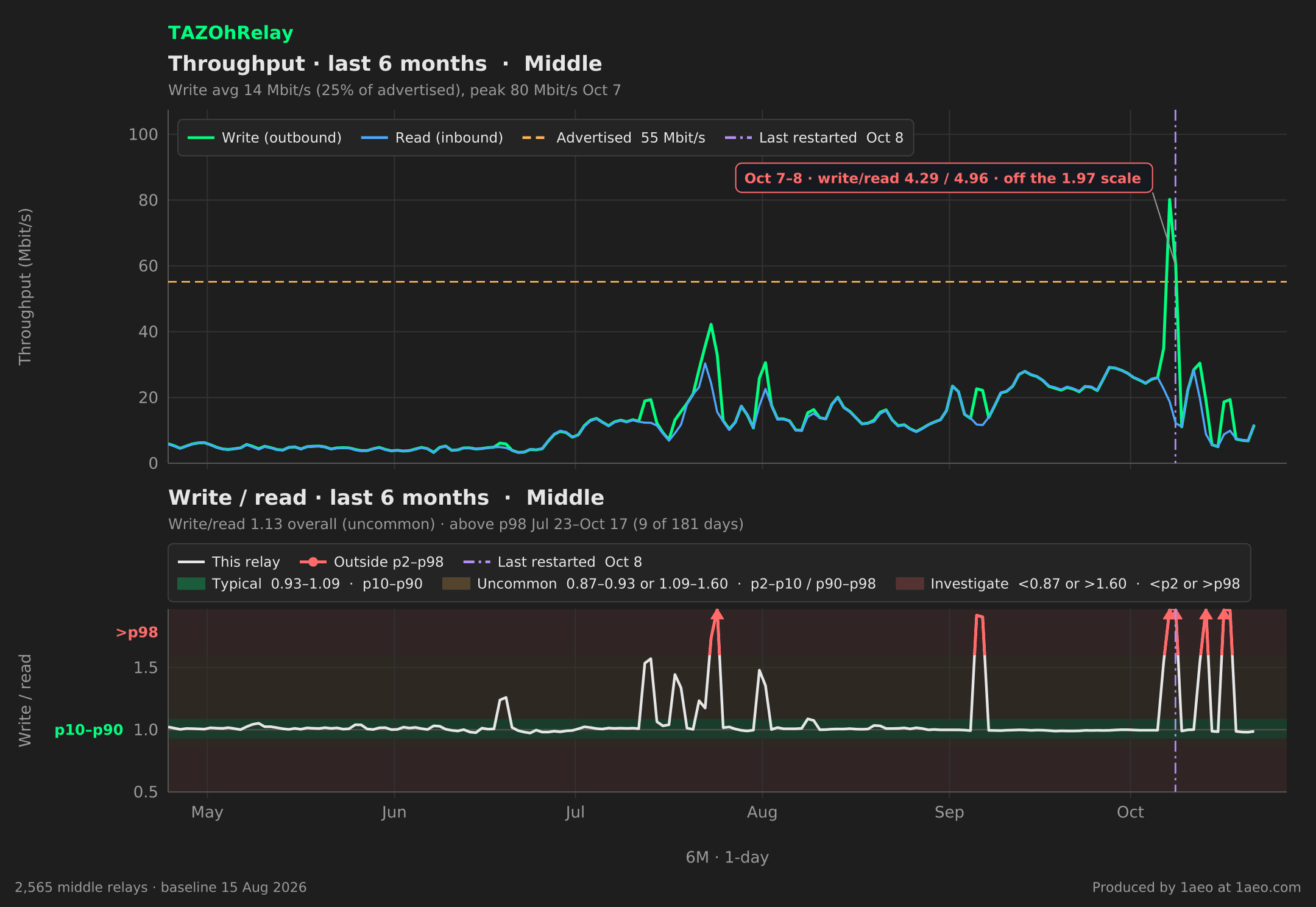Click the This relay legend entry
Screen dimensions: 1316x907
[x=229, y=562]
